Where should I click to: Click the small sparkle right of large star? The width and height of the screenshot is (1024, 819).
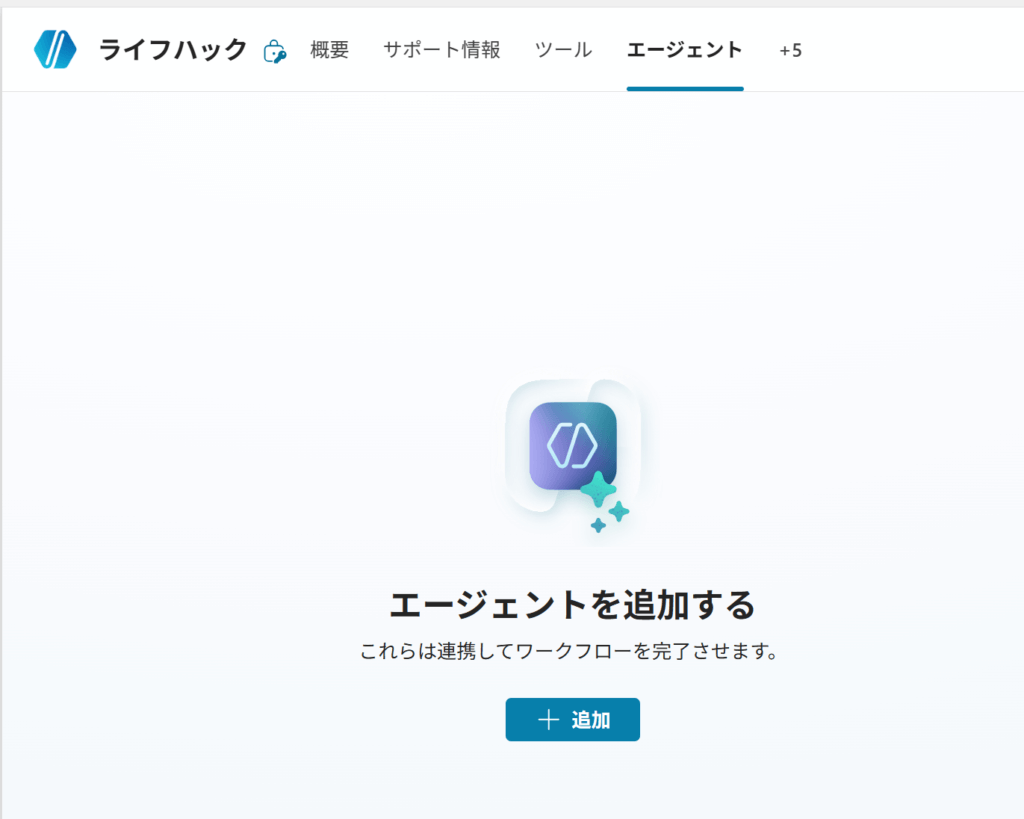coord(620,512)
